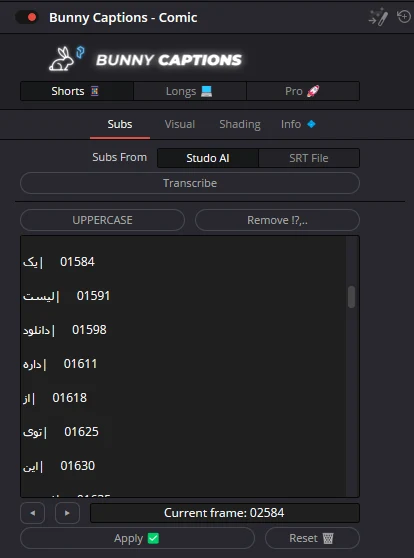This screenshot has height=558, width=414.
Task: Go to previous subtitle with left arrow
Action: pyautogui.click(x=33, y=513)
